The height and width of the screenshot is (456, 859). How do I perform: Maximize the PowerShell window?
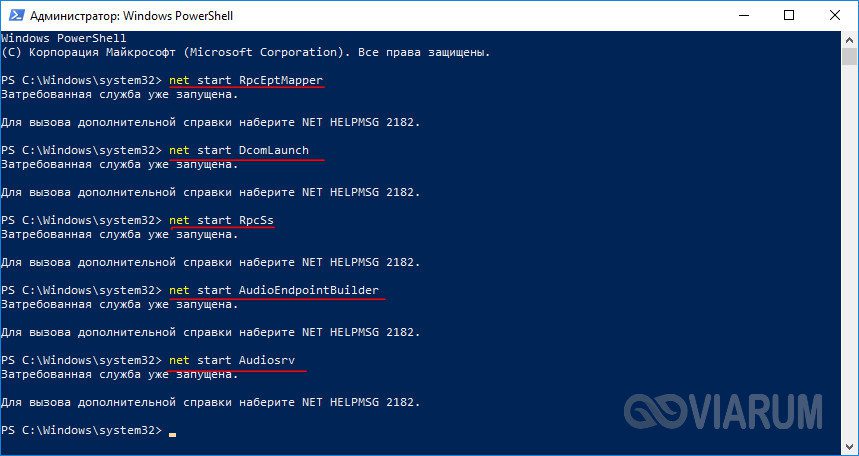(x=788, y=15)
